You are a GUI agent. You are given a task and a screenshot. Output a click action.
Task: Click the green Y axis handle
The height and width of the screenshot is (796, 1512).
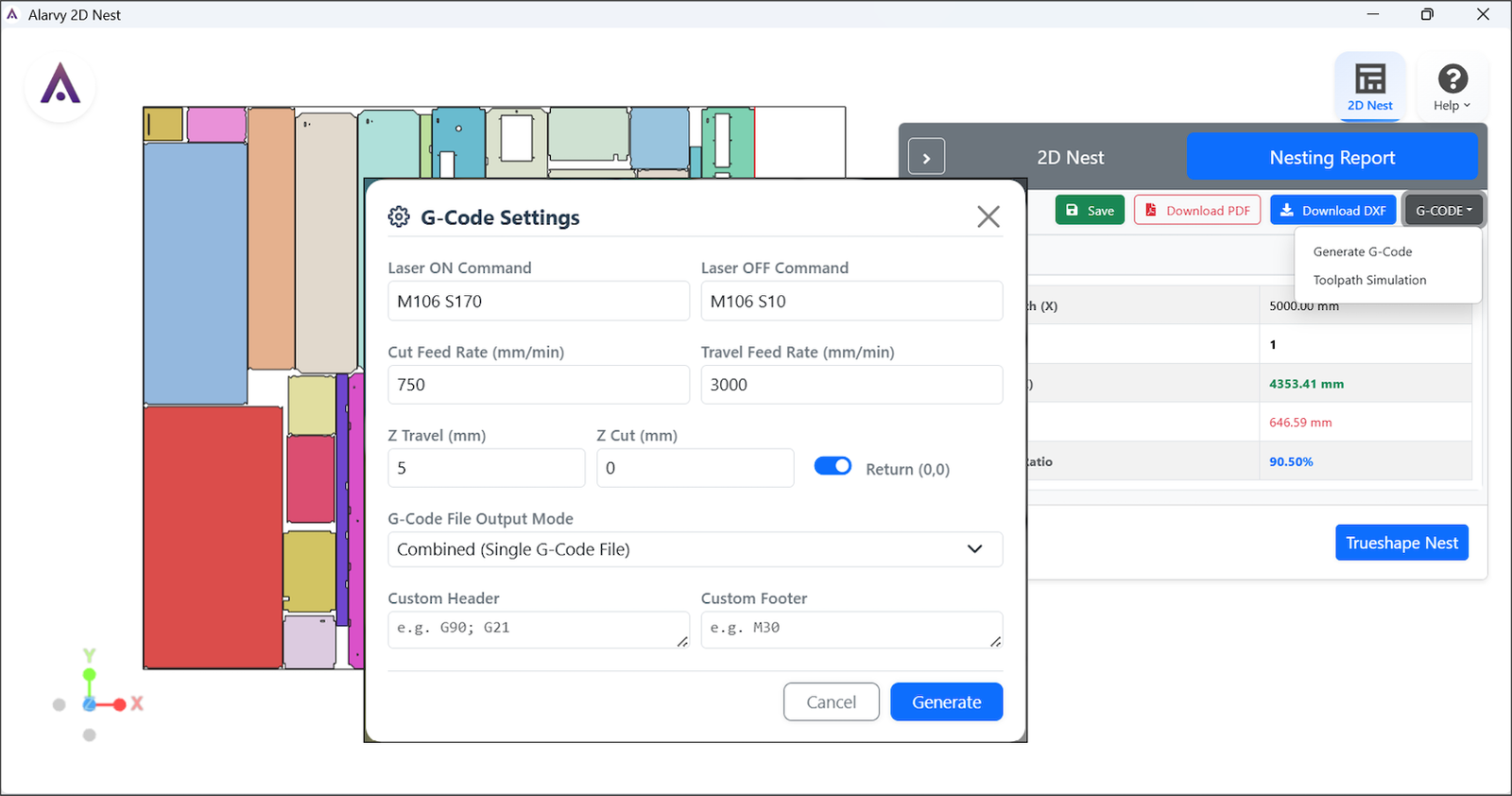click(89, 674)
